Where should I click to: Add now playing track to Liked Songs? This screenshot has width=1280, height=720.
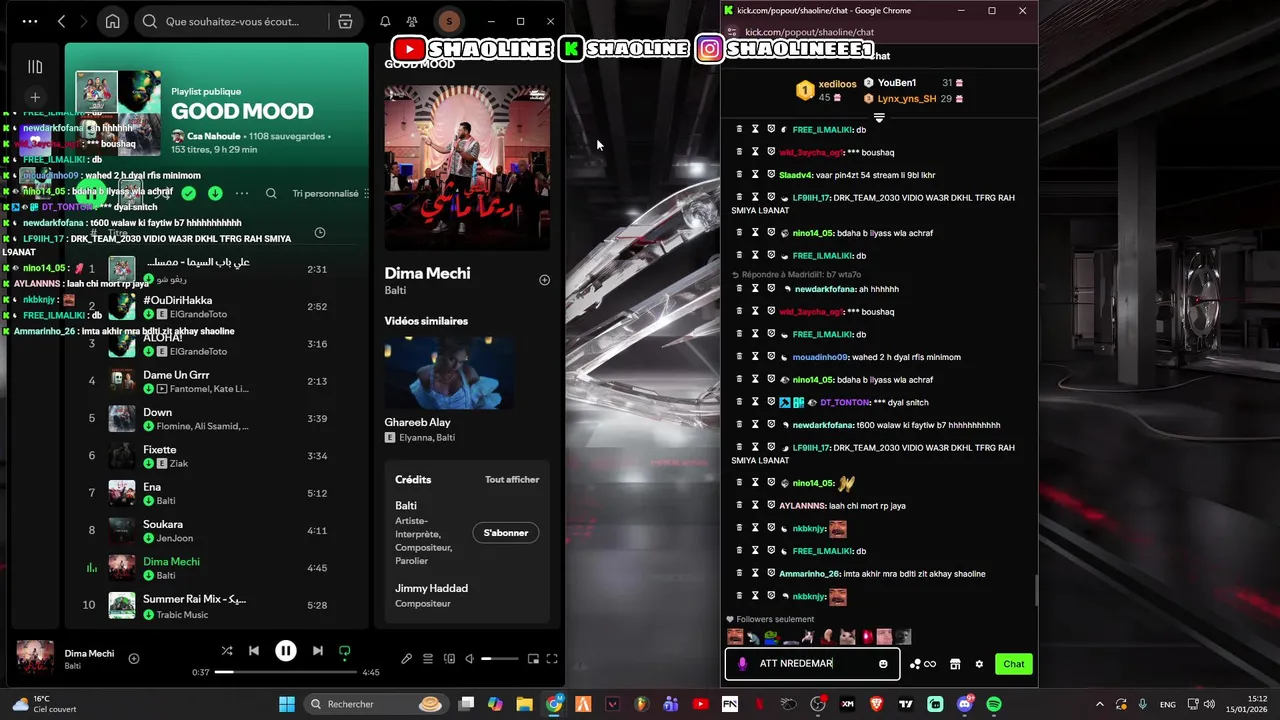(x=134, y=658)
